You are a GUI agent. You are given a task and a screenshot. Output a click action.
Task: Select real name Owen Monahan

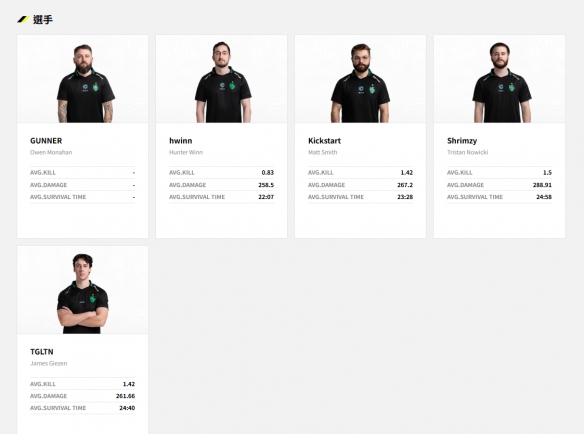pyautogui.click(x=51, y=152)
